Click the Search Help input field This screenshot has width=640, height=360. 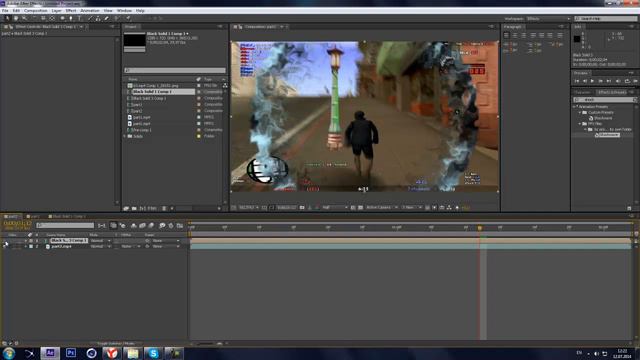coord(606,19)
